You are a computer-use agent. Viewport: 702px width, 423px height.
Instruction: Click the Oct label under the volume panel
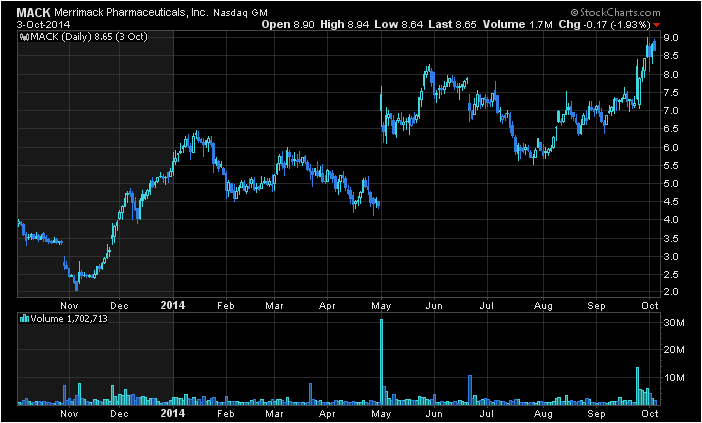point(650,414)
